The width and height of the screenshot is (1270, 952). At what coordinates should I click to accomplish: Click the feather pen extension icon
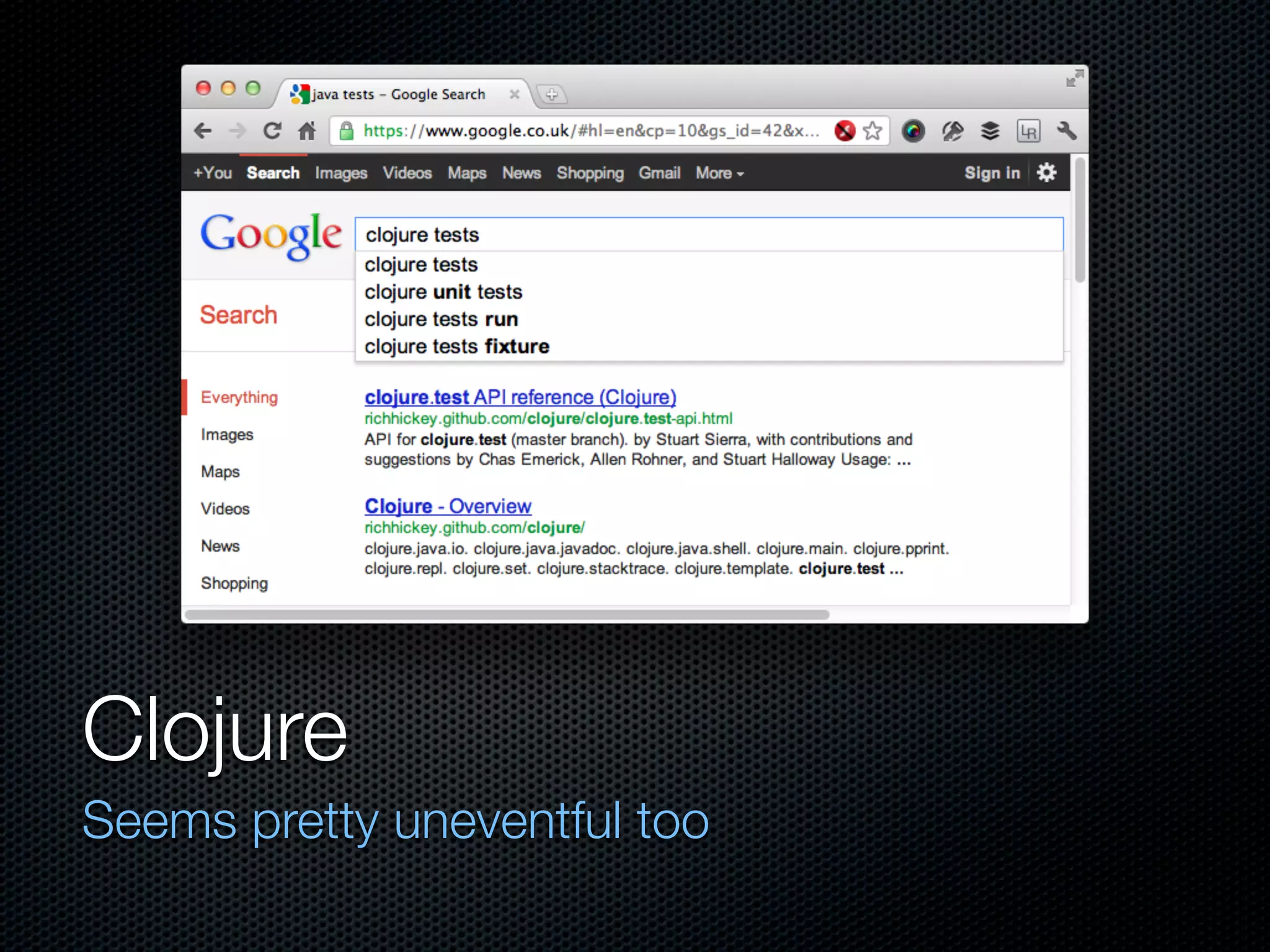pyautogui.click(x=952, y=131)
